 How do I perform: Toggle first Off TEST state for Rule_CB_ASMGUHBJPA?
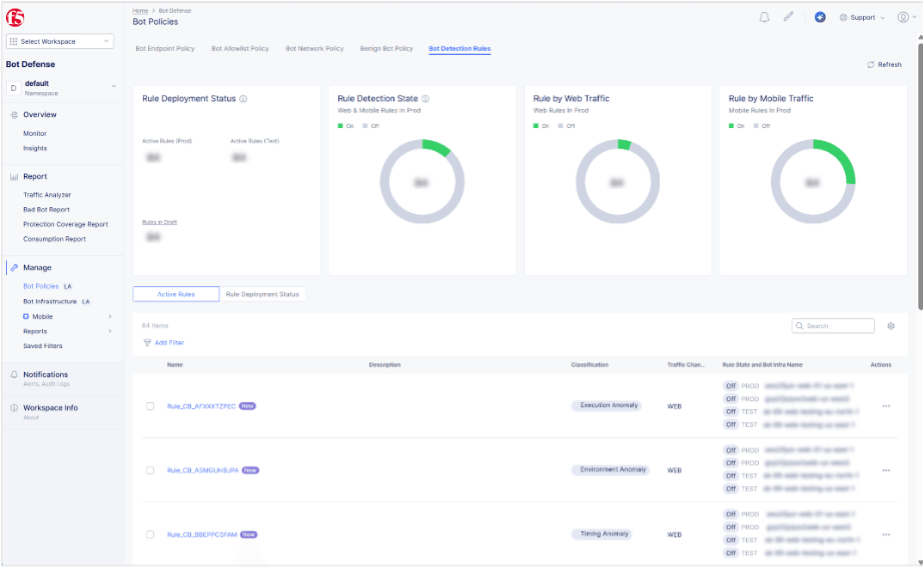[x=731, y=476]
